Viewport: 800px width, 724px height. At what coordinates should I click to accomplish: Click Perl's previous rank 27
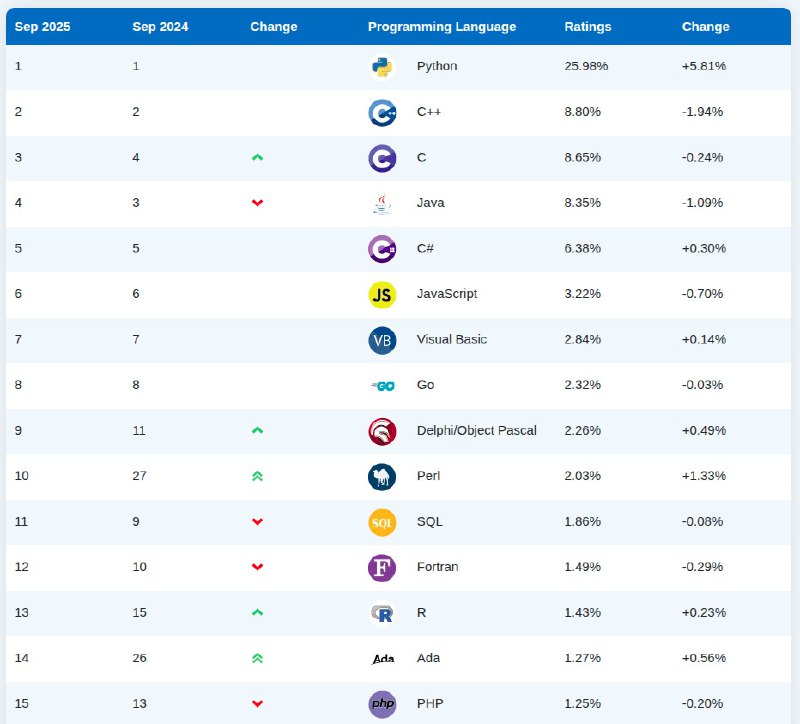coord(139,476)
